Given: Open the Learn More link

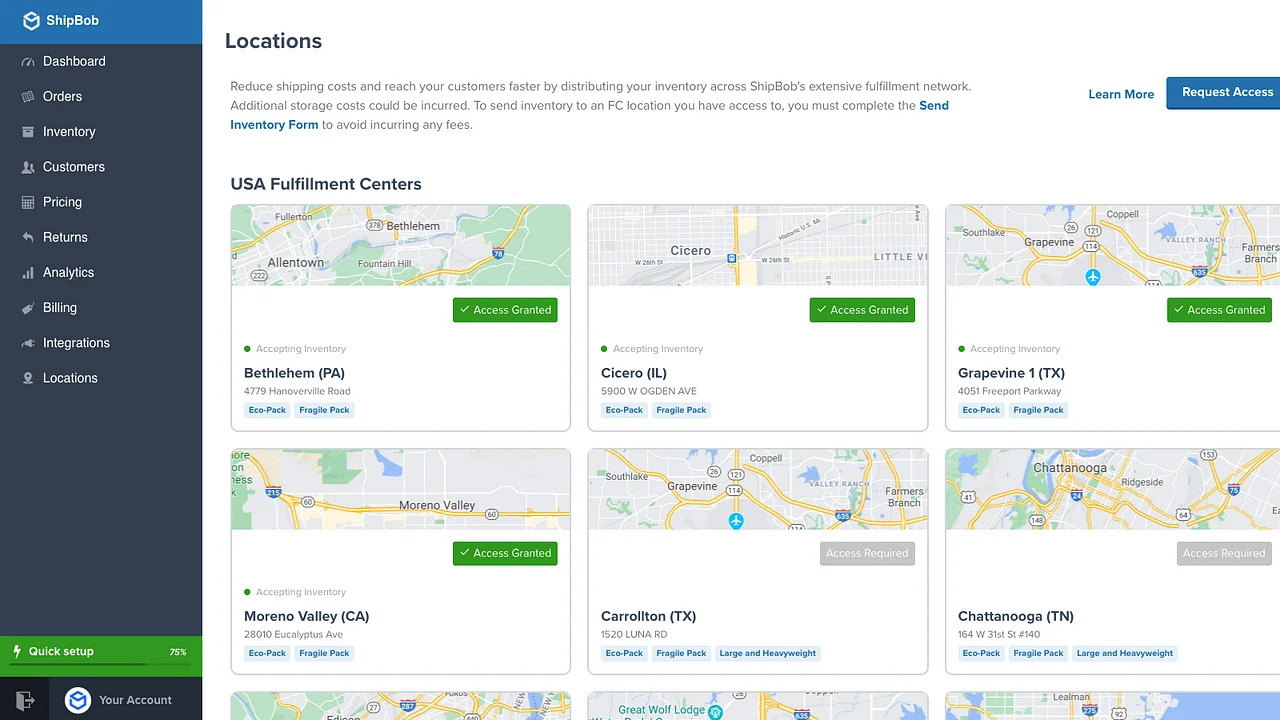Looking at the screenshot, I should coord(1120,94).
